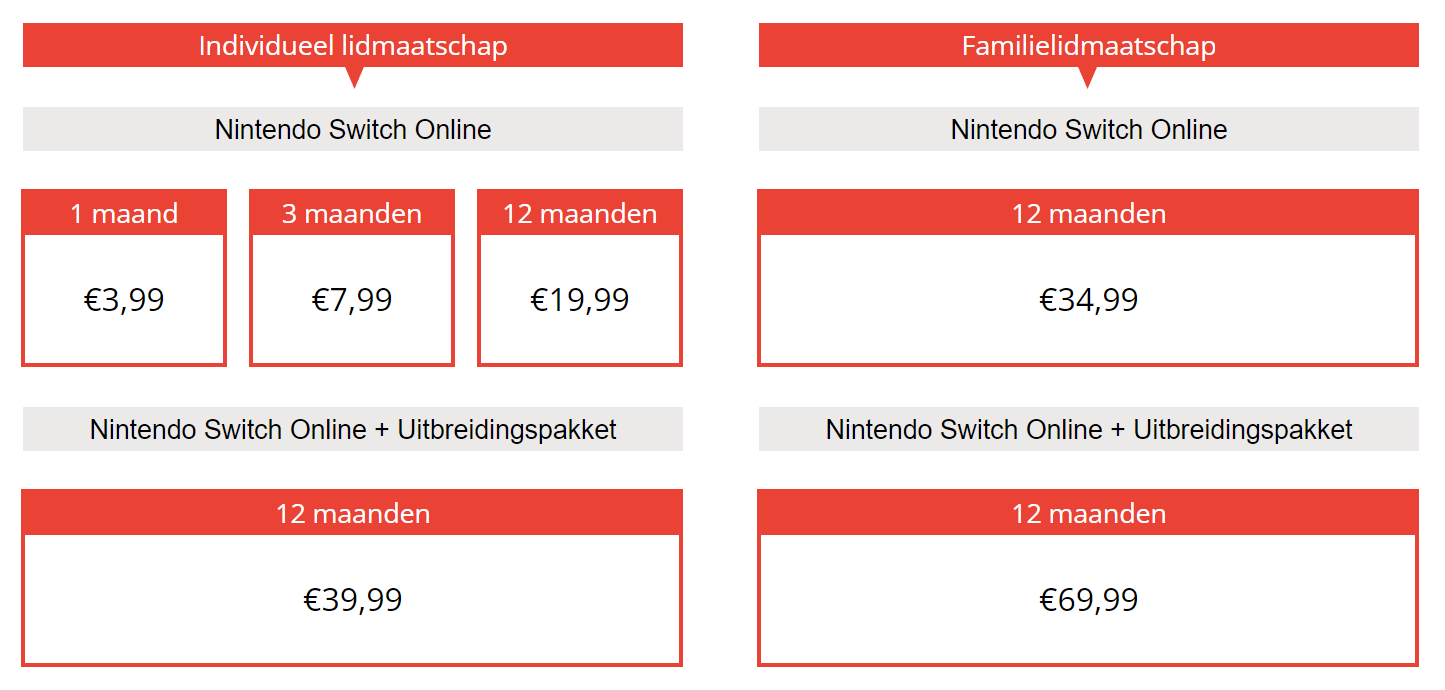Switch to the Familielidmaatschap header tab
This screenshot has width=1445, height=690.
tap(1088, 46)
